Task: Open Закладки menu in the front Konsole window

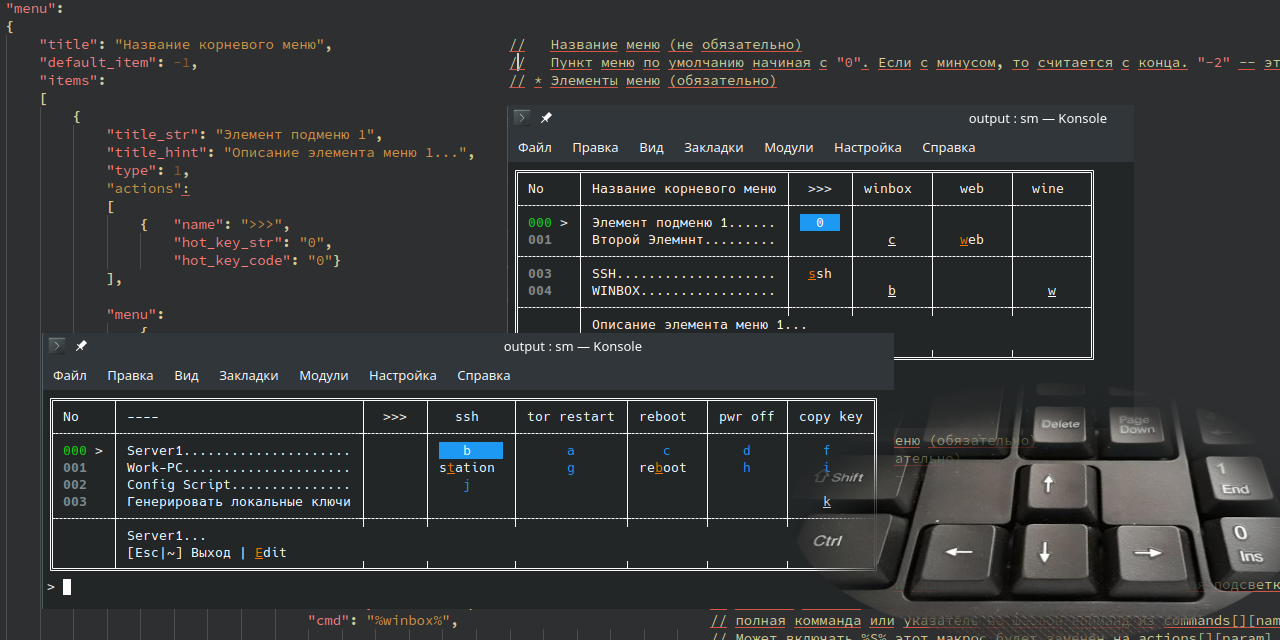Action: (x=248, y=376)
